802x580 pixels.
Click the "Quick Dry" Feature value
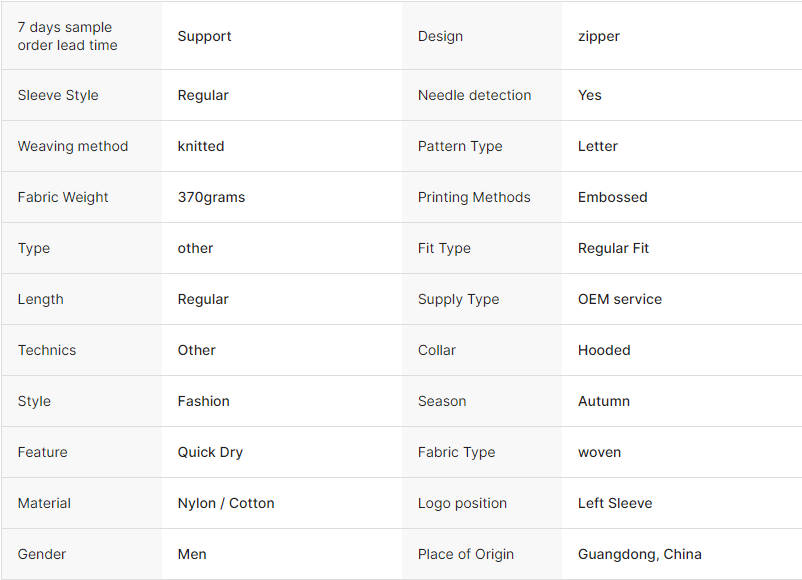tap(210, 452)
